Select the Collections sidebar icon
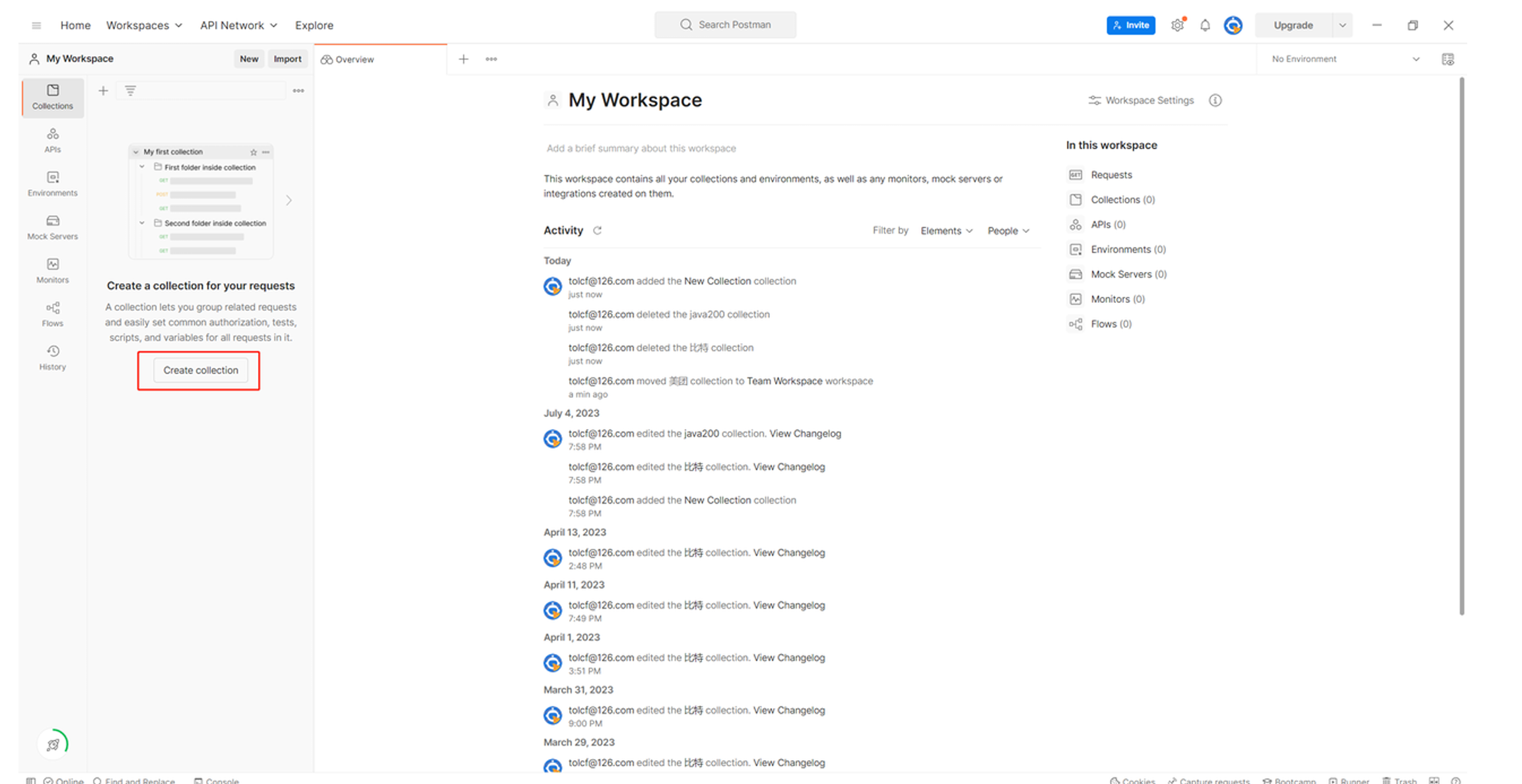Screen dimensions: 1522x784 pos(53,97)
